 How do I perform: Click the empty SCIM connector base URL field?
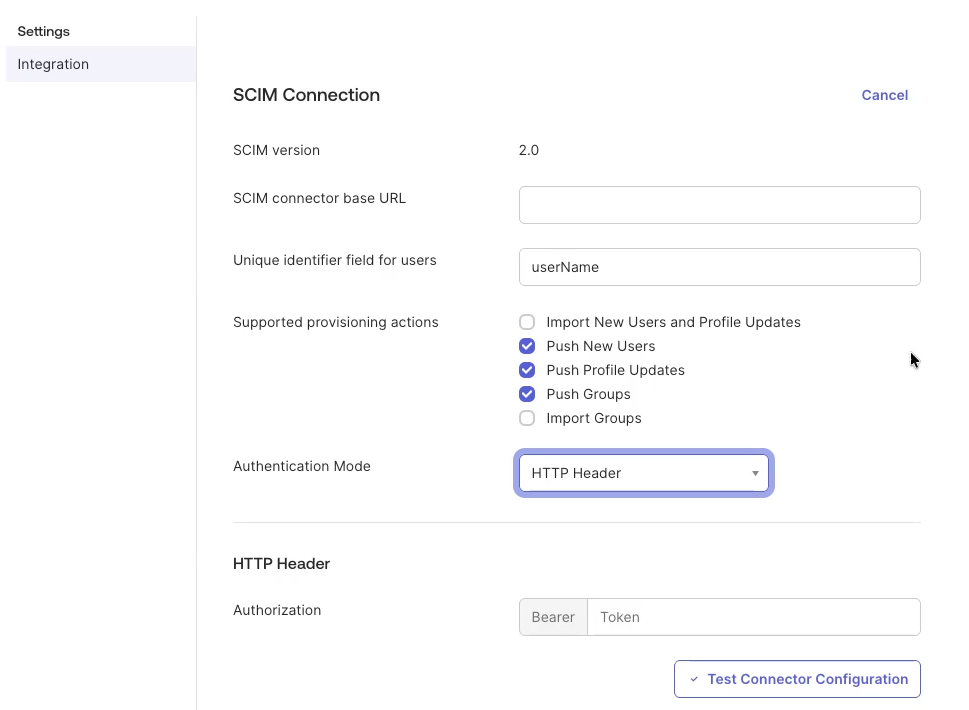point(719,205)
